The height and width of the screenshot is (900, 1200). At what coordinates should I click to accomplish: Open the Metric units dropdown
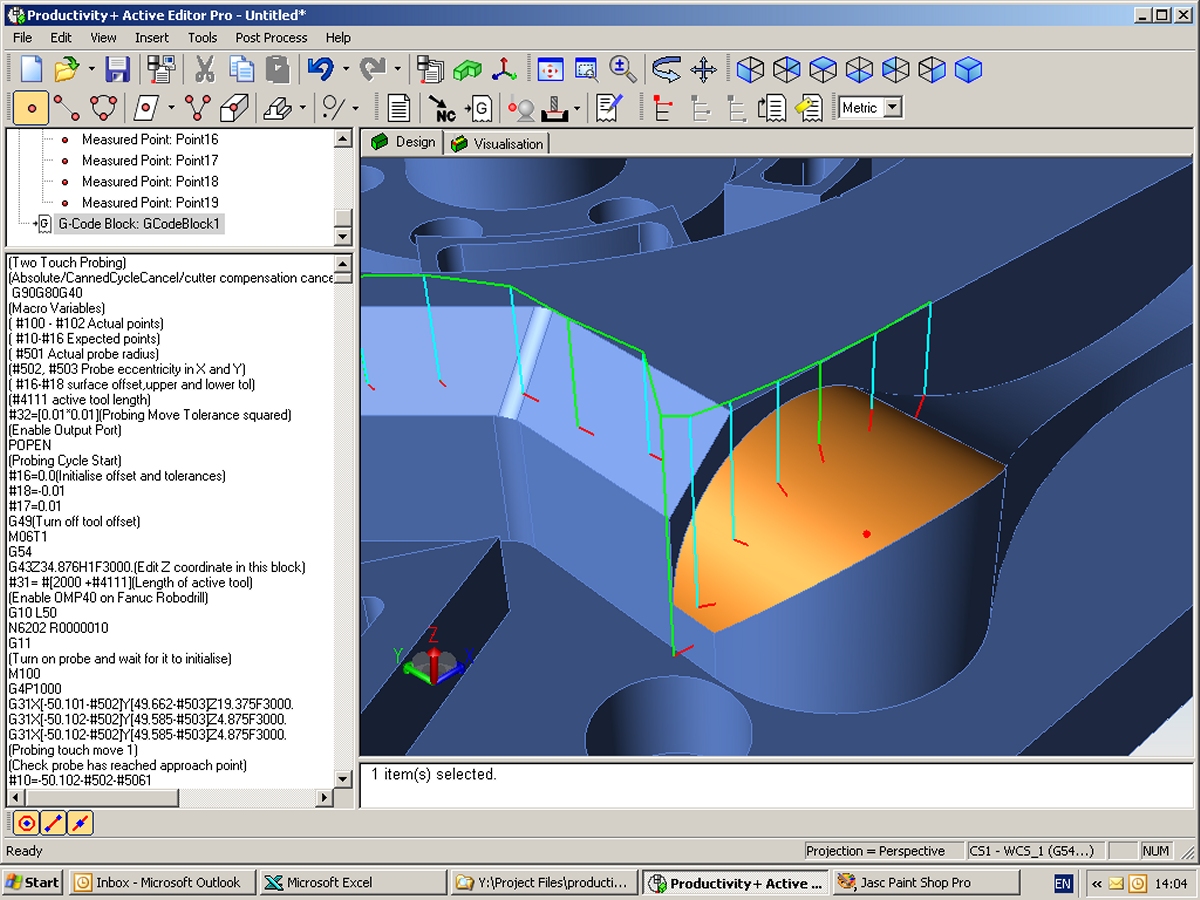coord(893,107)
